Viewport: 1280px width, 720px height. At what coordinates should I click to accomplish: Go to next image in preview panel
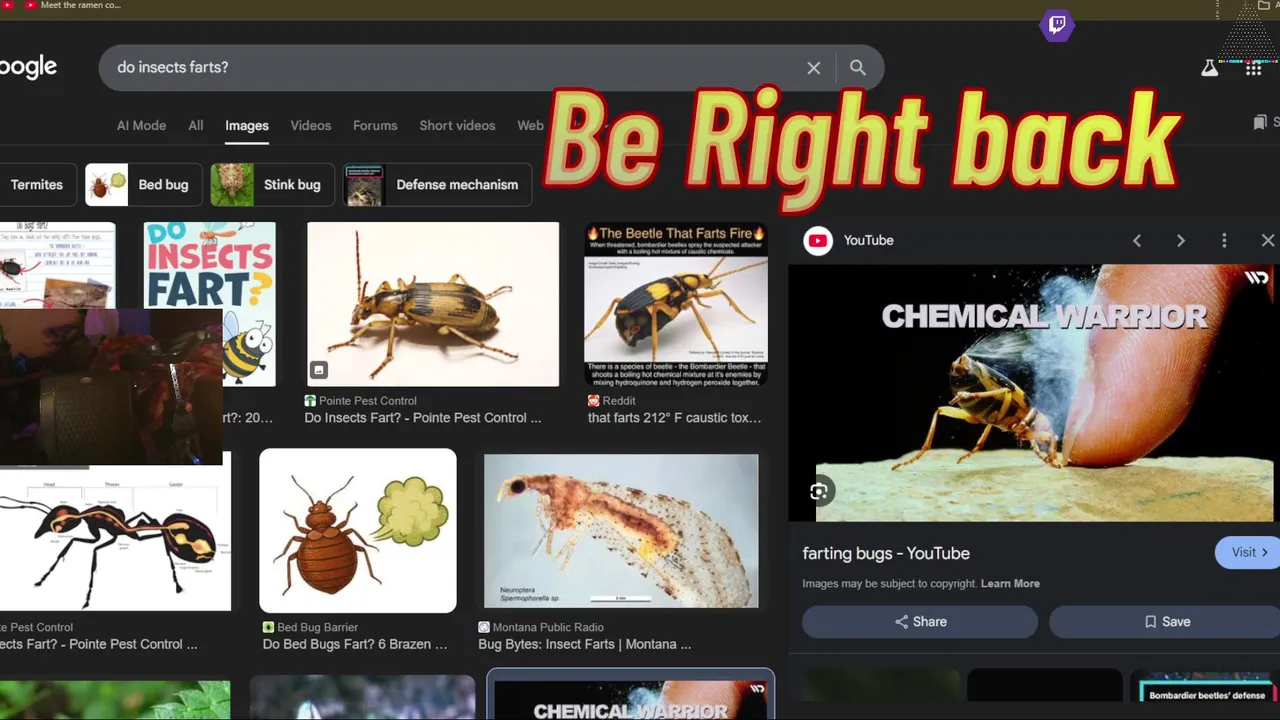coord(1181,241)
